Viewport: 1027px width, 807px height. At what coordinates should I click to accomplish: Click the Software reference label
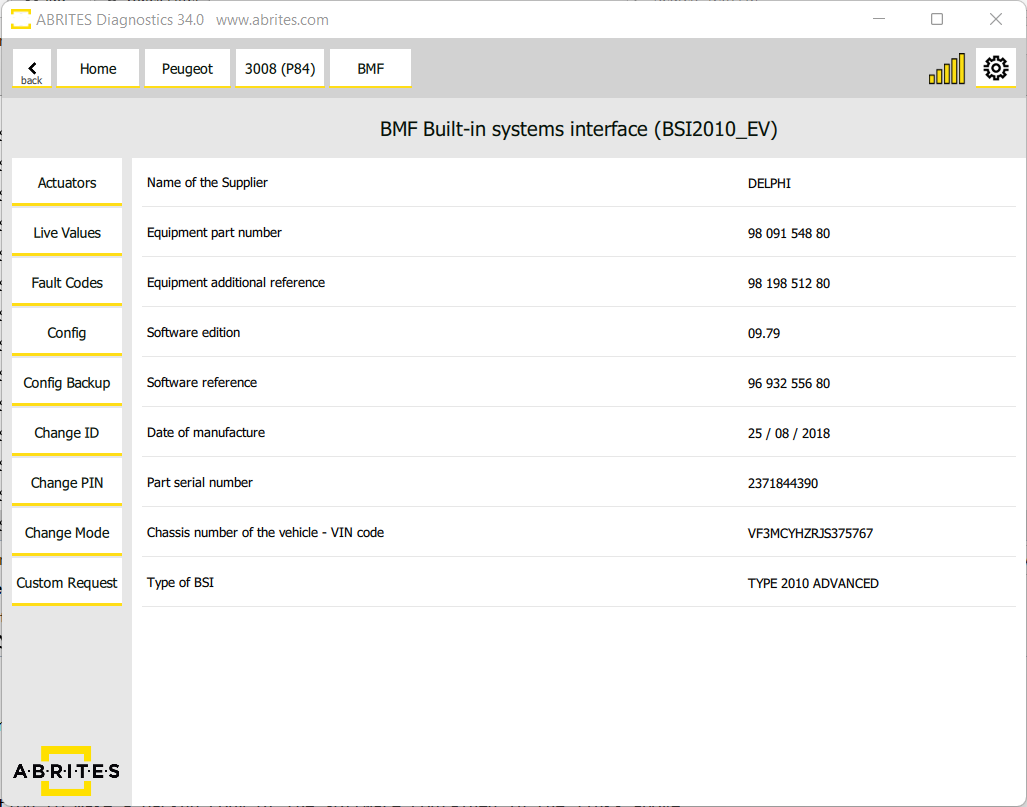[x=202, y=383]
